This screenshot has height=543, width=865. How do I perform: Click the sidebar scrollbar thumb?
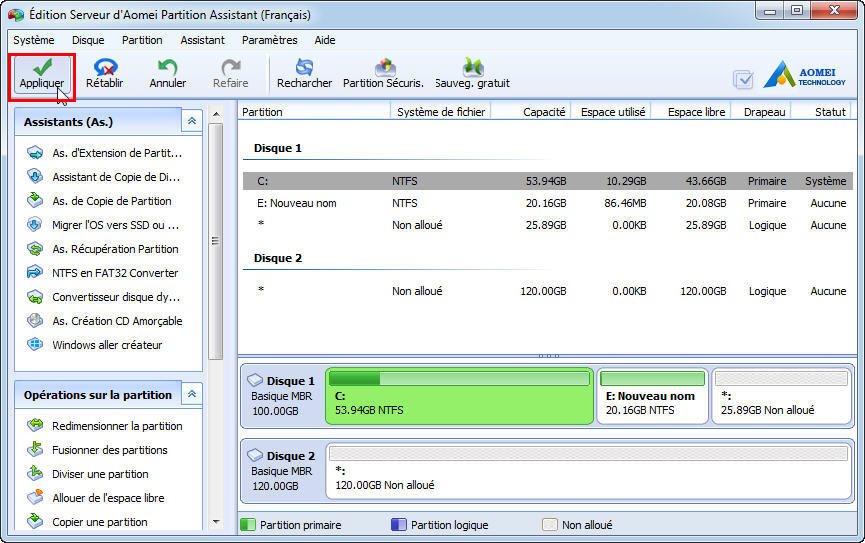(x=216, y=241)
